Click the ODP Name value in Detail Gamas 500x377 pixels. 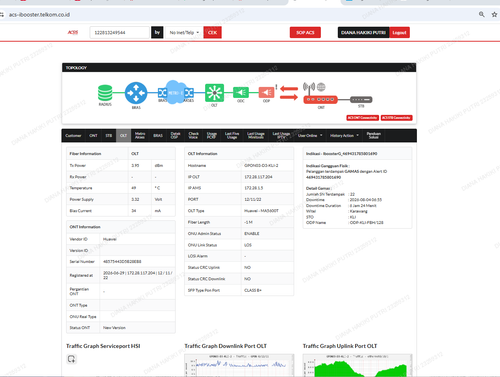[x=367, y=222]
